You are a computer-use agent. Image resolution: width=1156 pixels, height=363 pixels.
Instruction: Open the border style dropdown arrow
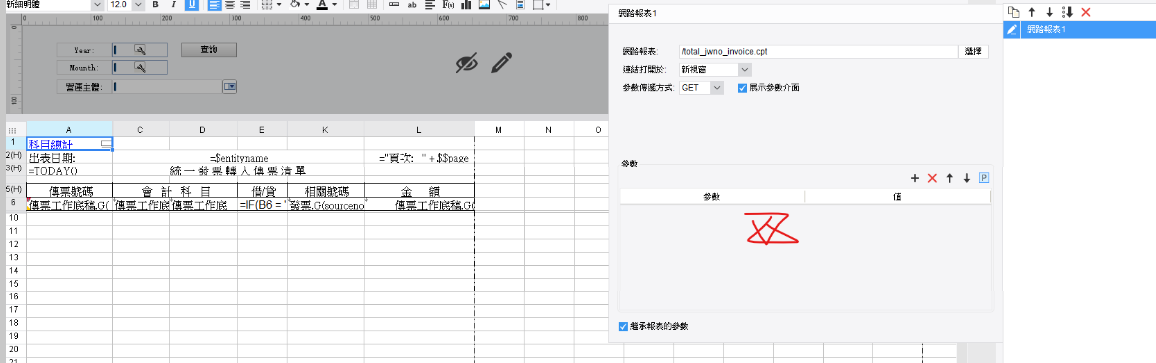point(279,4)
